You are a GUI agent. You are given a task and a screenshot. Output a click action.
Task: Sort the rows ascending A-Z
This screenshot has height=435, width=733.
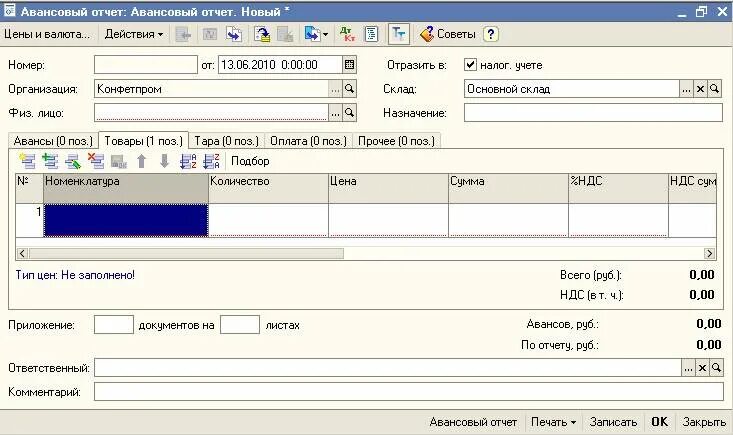coord(188,161)
